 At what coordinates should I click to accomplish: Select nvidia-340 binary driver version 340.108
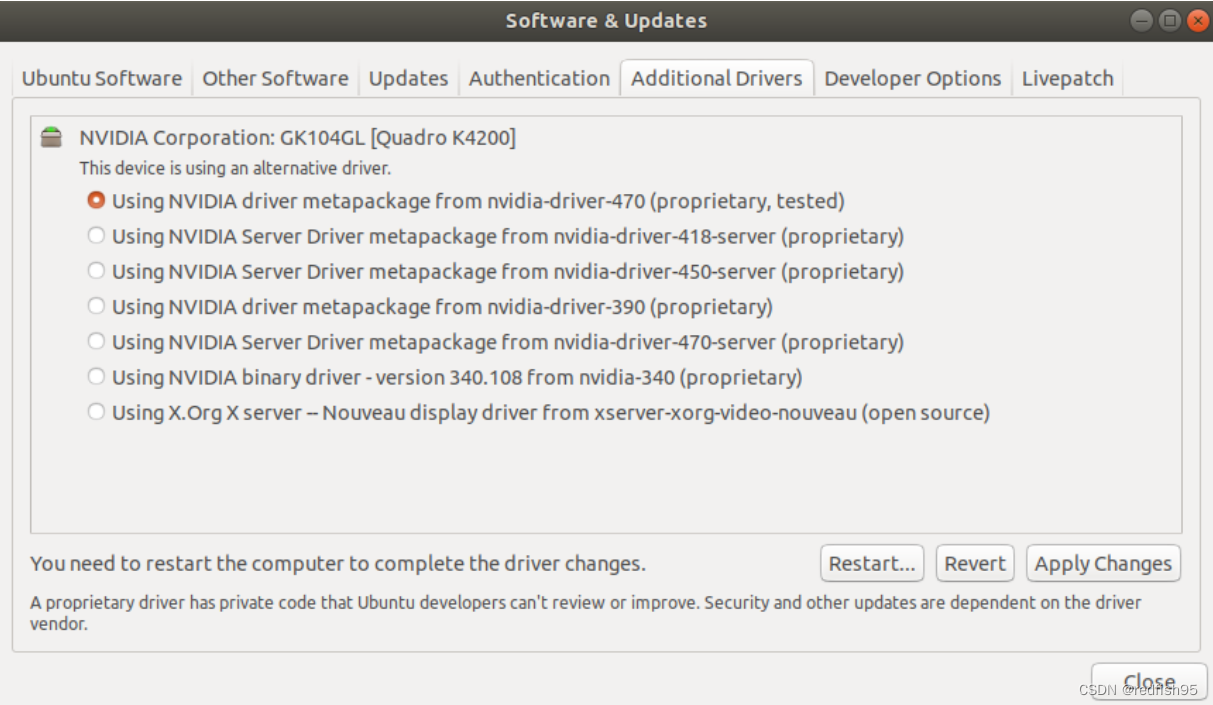tap(445, 377)
